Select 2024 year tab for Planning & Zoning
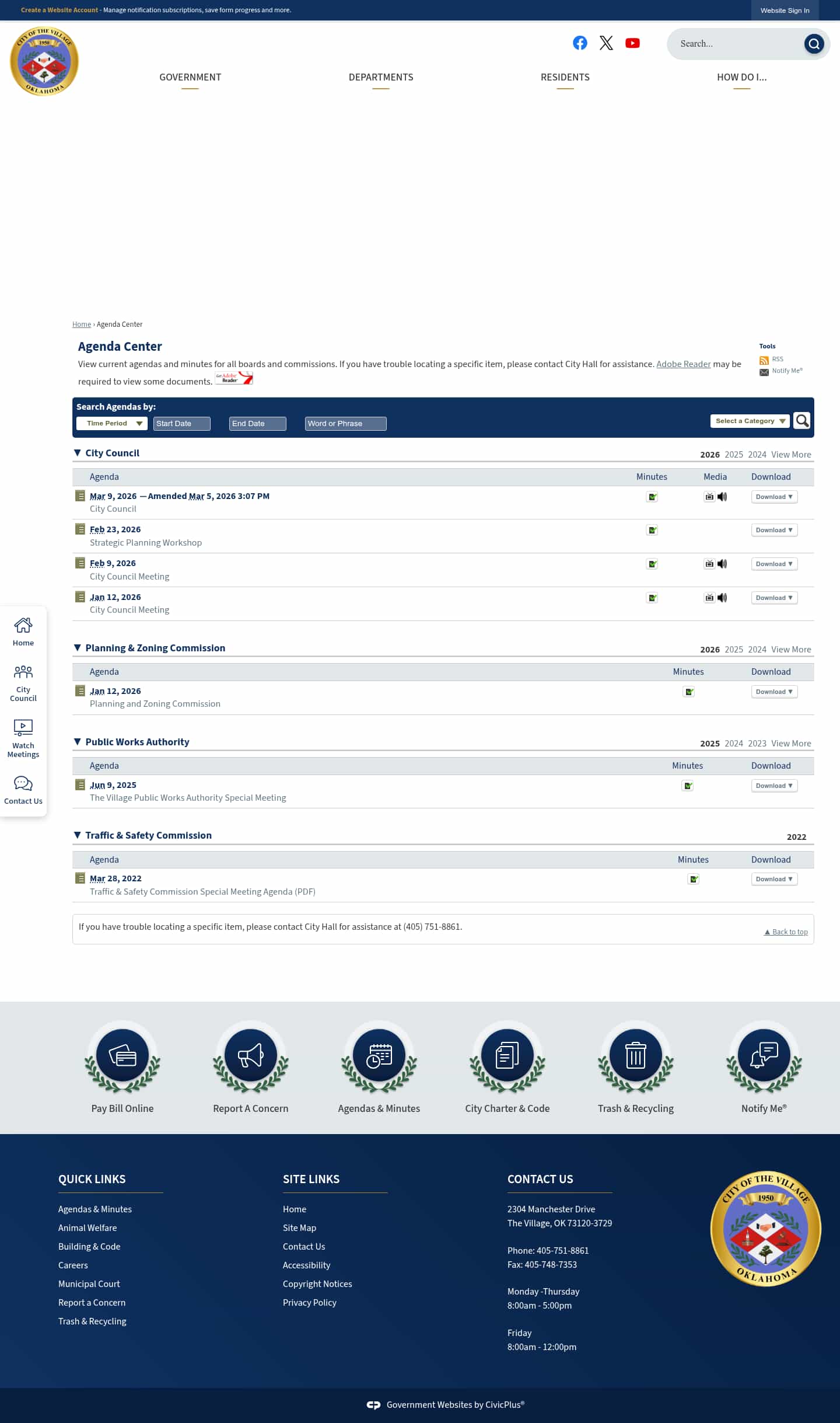 [x=757, y=650]
